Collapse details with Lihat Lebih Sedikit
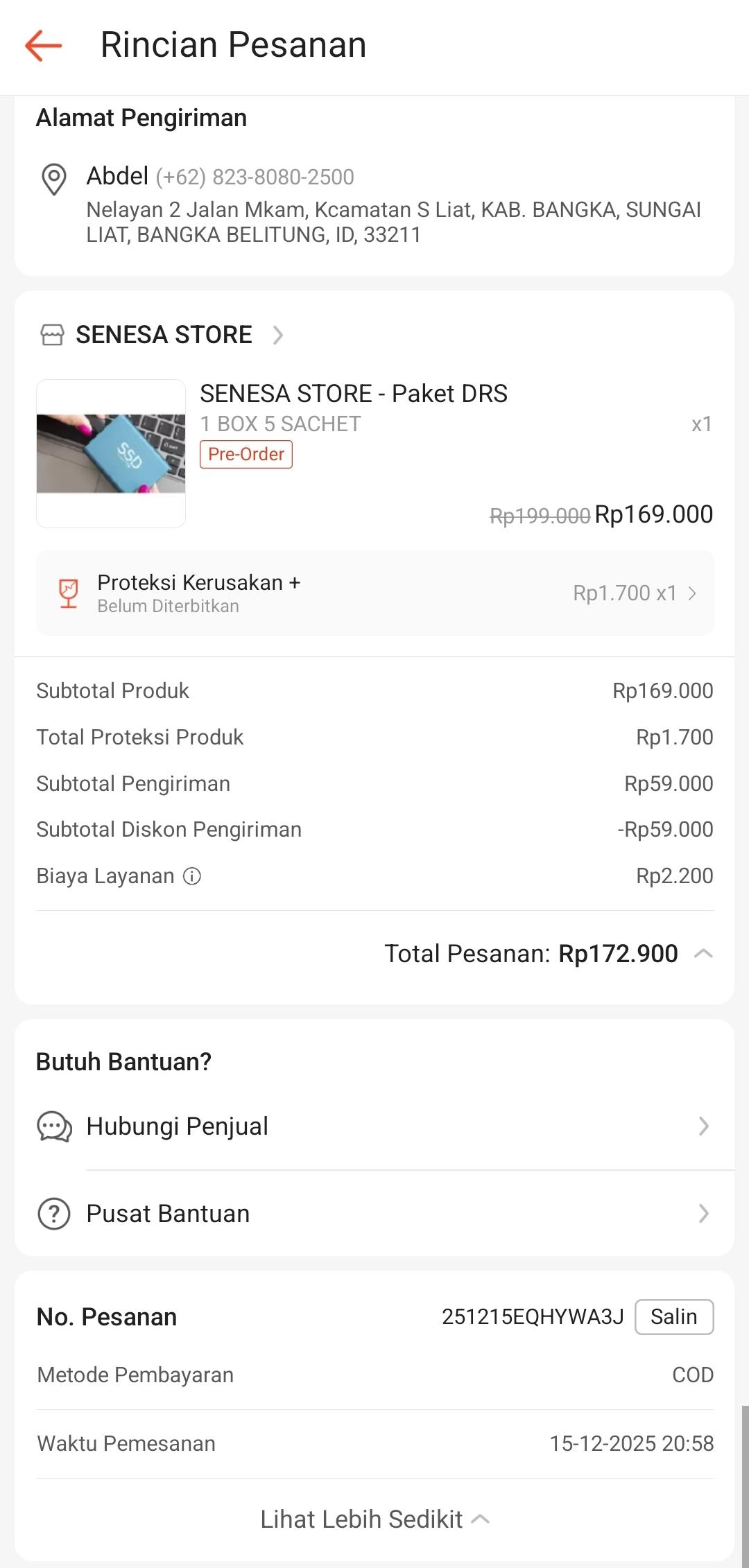The height and width of the screenshot is (1568, 749). (374, 1519)
